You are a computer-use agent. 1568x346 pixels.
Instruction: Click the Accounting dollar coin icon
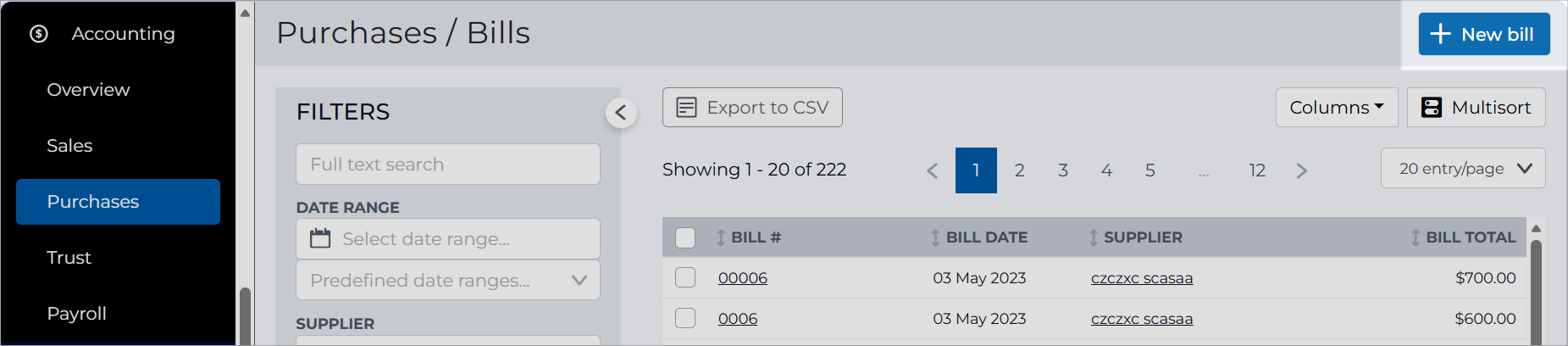point(39,34)
